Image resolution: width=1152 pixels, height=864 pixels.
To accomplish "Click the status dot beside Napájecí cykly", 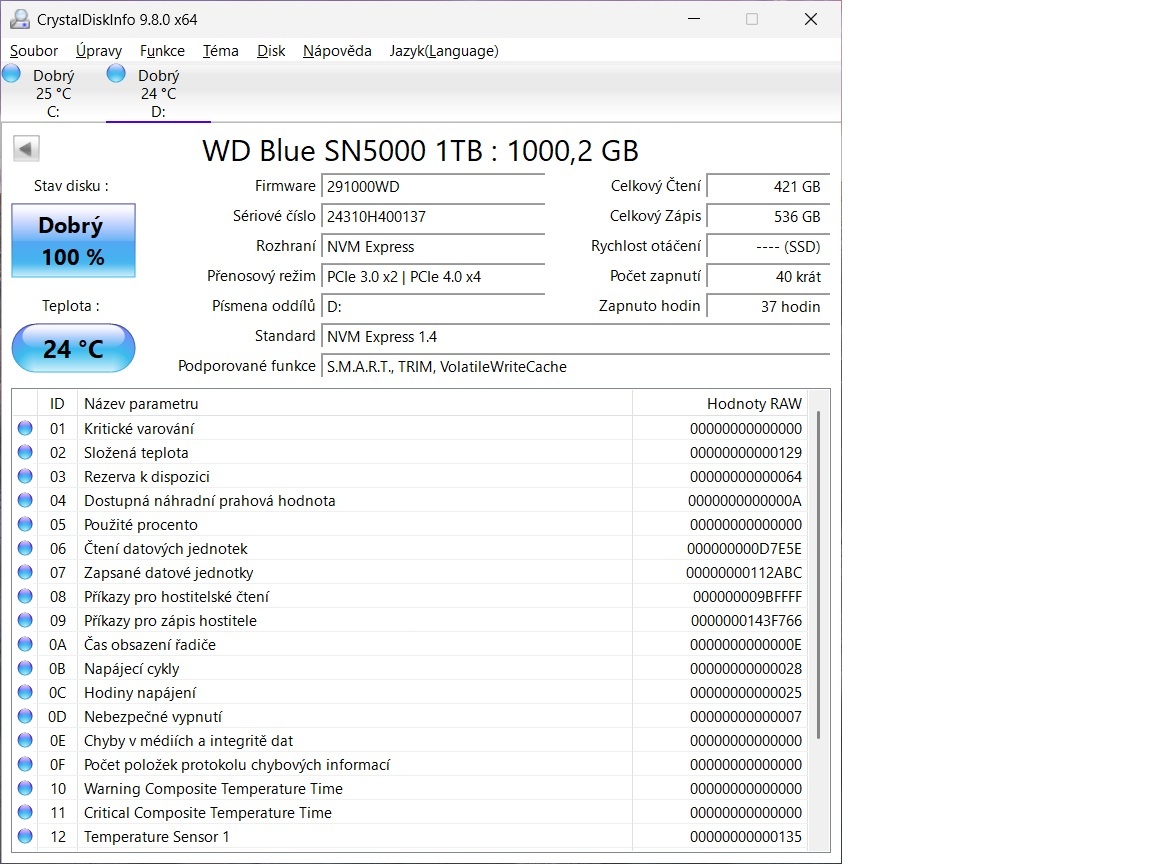I will click(24, 668).
